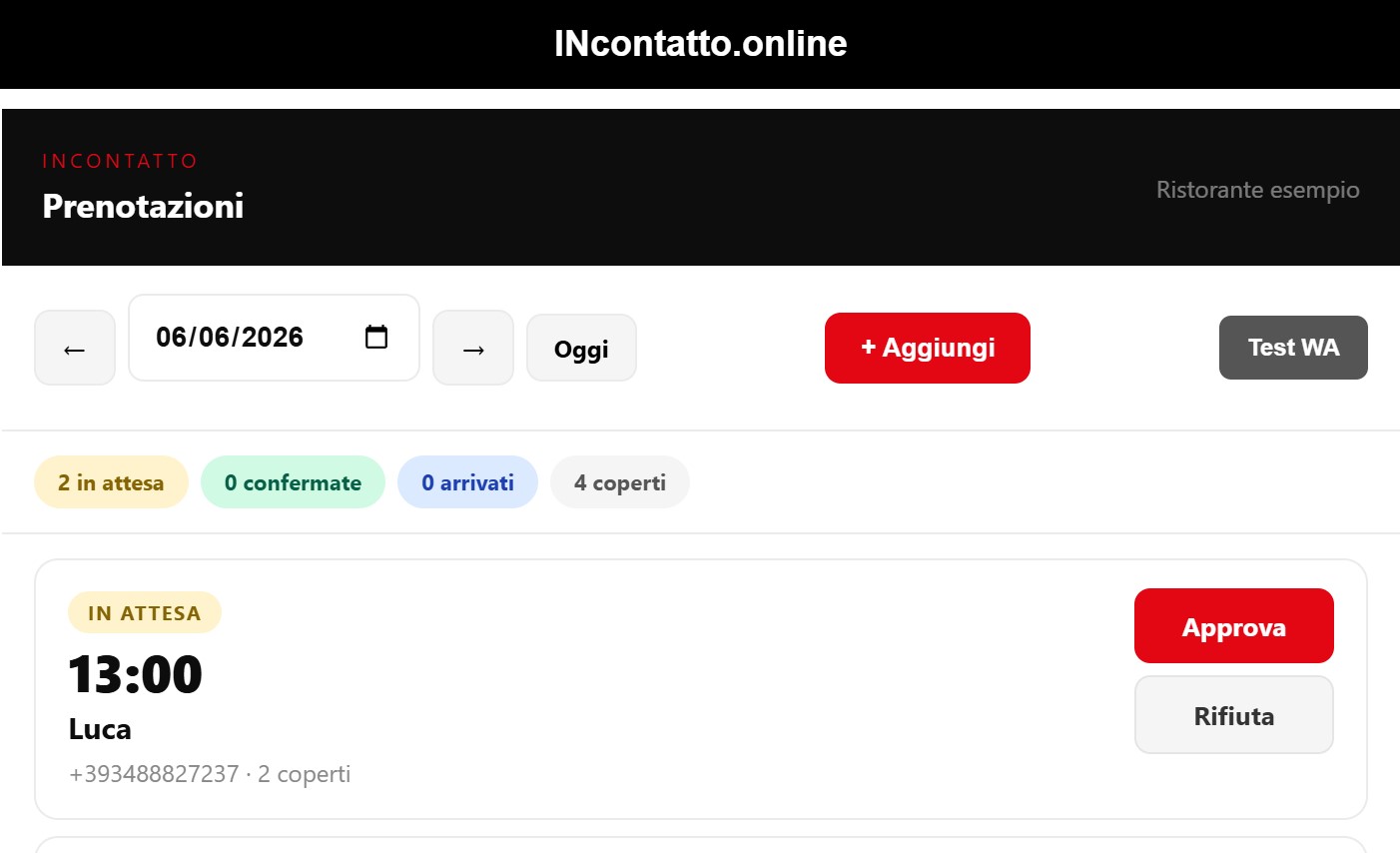Click the Test WA button

click(1293, 348)
